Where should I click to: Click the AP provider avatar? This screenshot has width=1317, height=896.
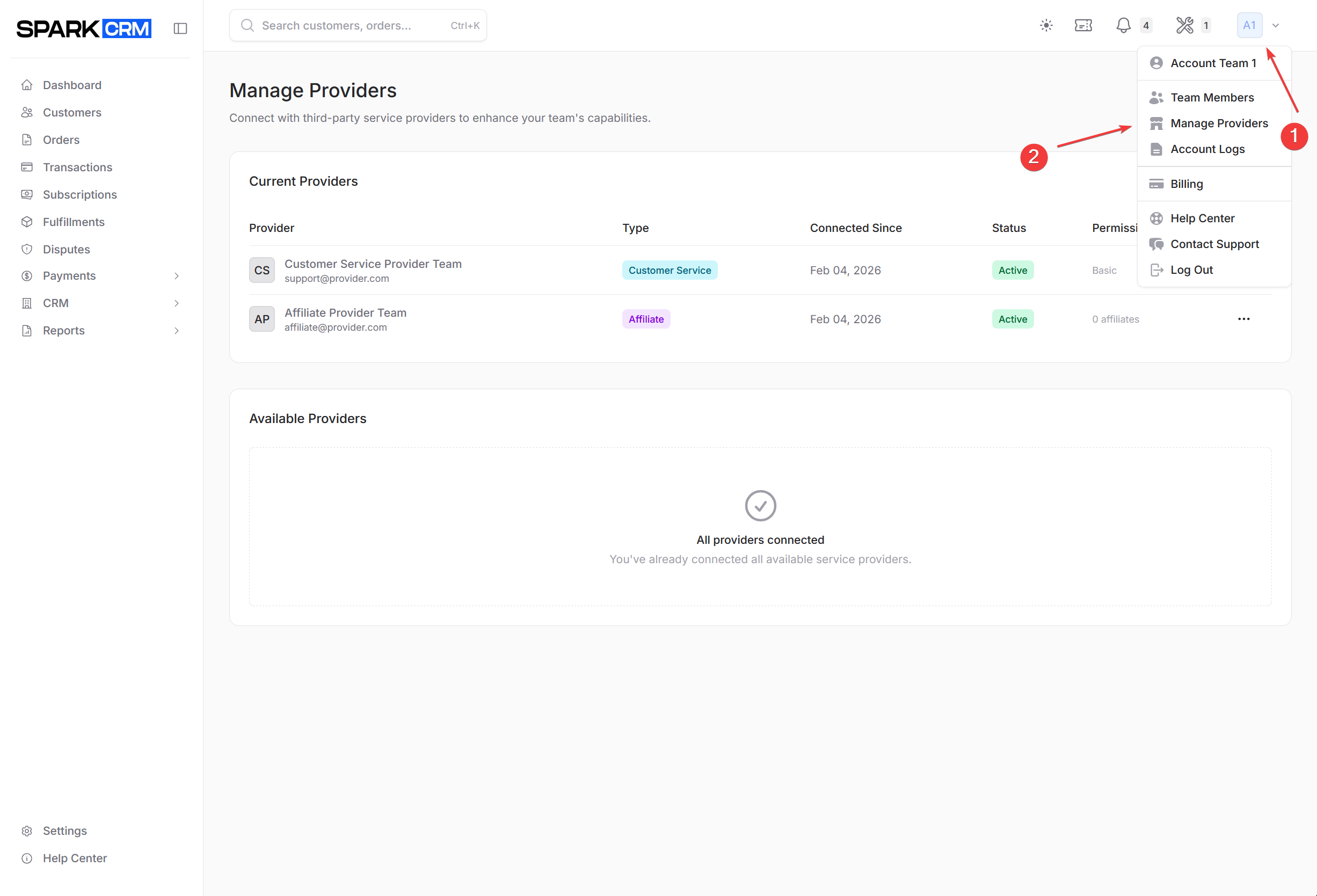coord(262,319)
